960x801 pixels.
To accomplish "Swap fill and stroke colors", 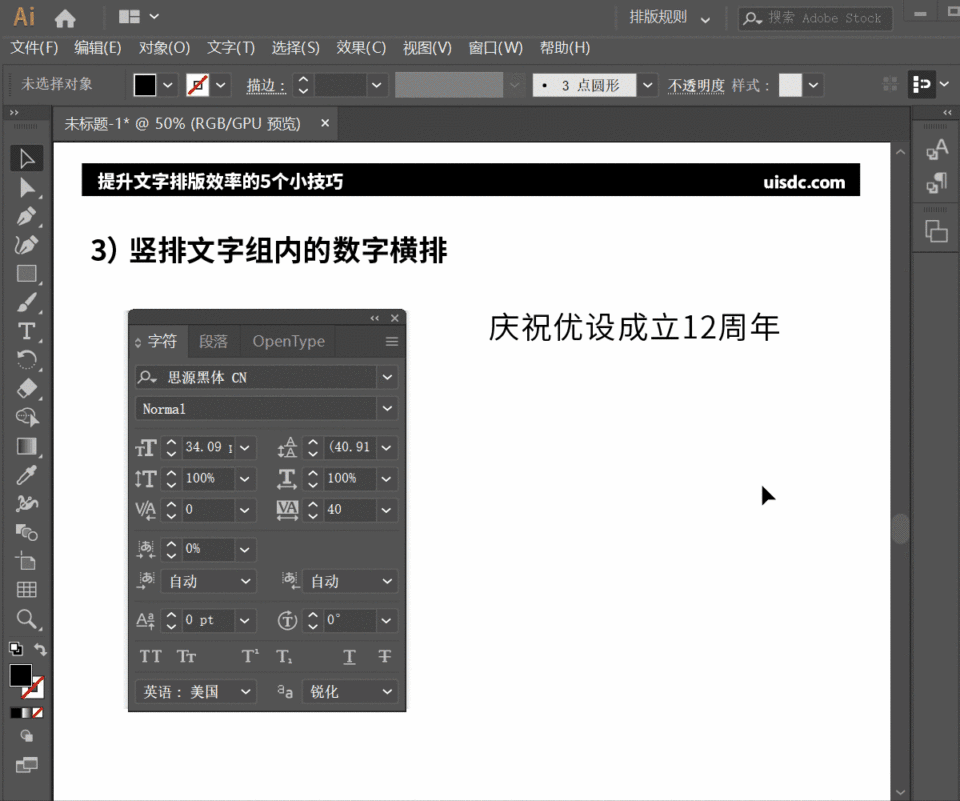I will 39,650.
